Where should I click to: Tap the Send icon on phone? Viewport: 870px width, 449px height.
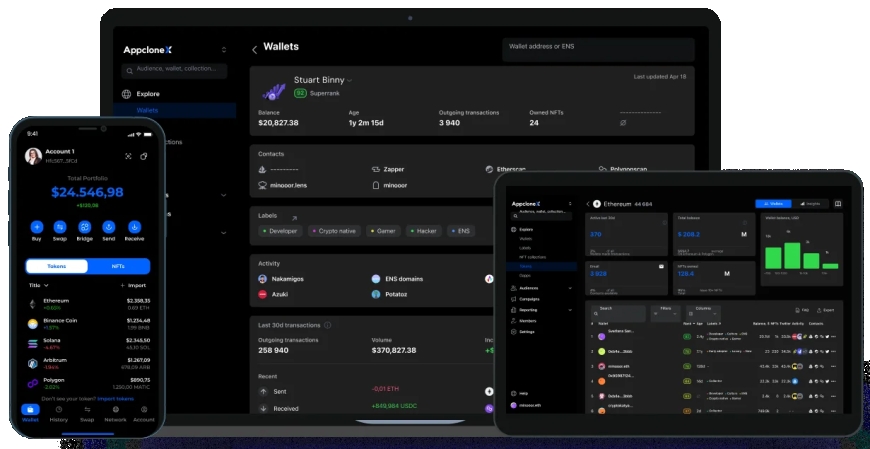coord(108,227)
